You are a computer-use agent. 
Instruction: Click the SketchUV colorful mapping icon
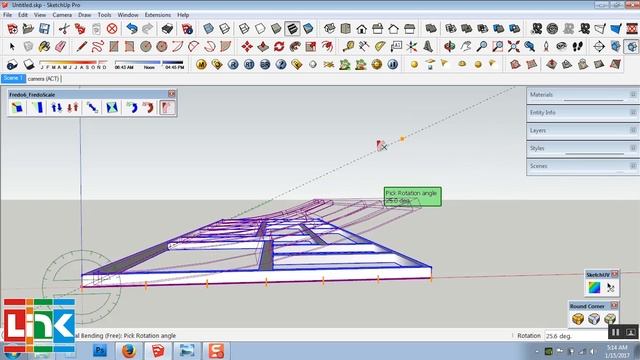click(594, 288)
